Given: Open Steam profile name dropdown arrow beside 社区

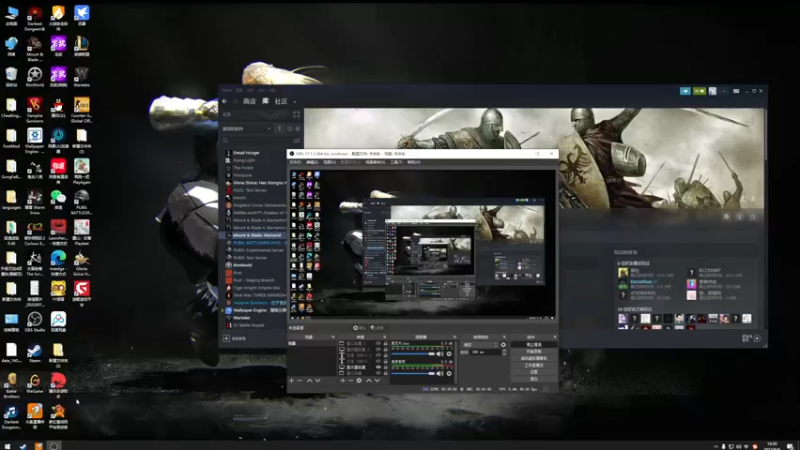Looking at the screenshot, I should (294, 102).
